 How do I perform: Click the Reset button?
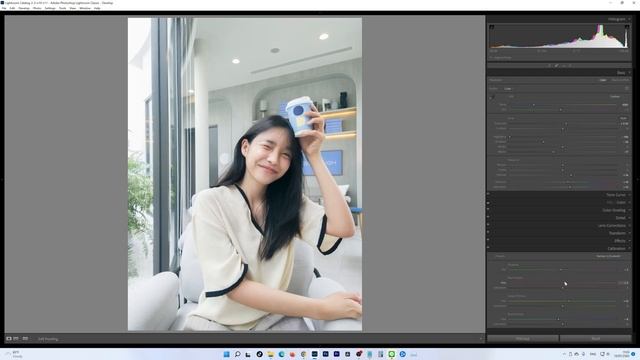pyautogui.click(x=596, y=338)
